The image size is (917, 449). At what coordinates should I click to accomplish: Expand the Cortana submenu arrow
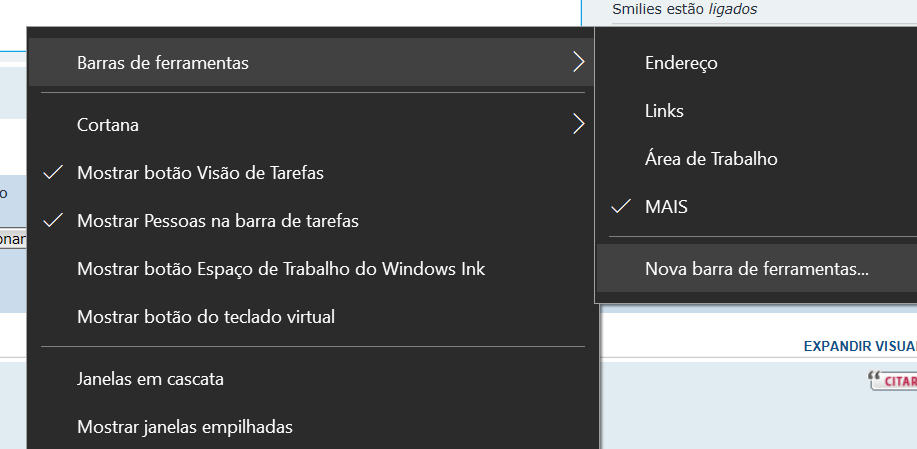click(578, 125)
